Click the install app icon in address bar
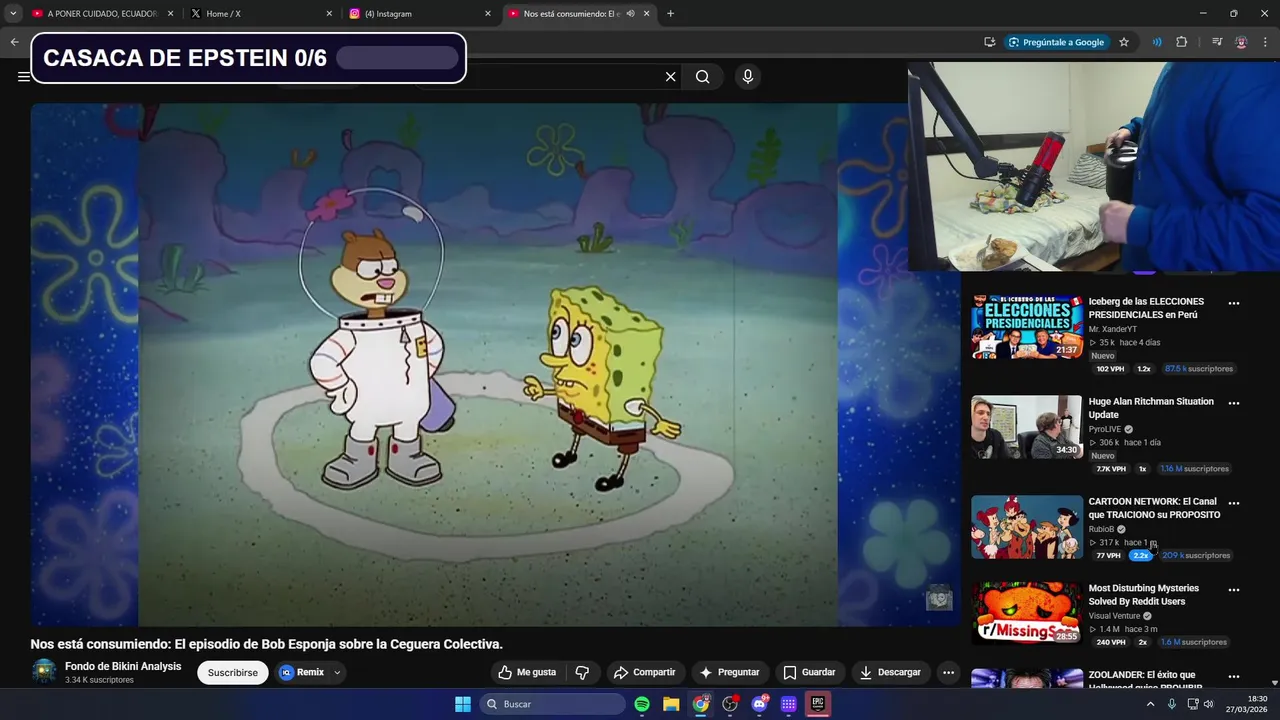The image size is (1280, 720). [989, 42]
